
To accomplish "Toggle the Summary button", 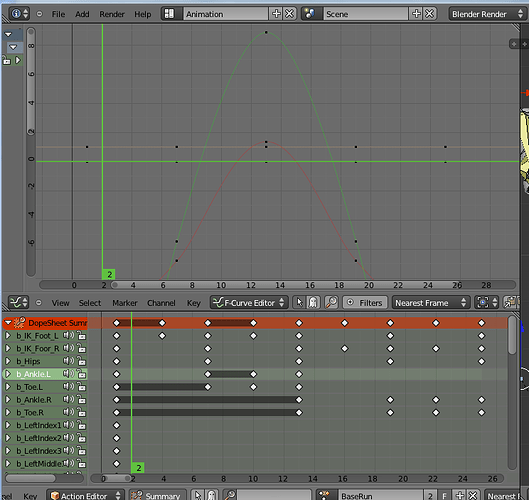I will tap(158, 495).
